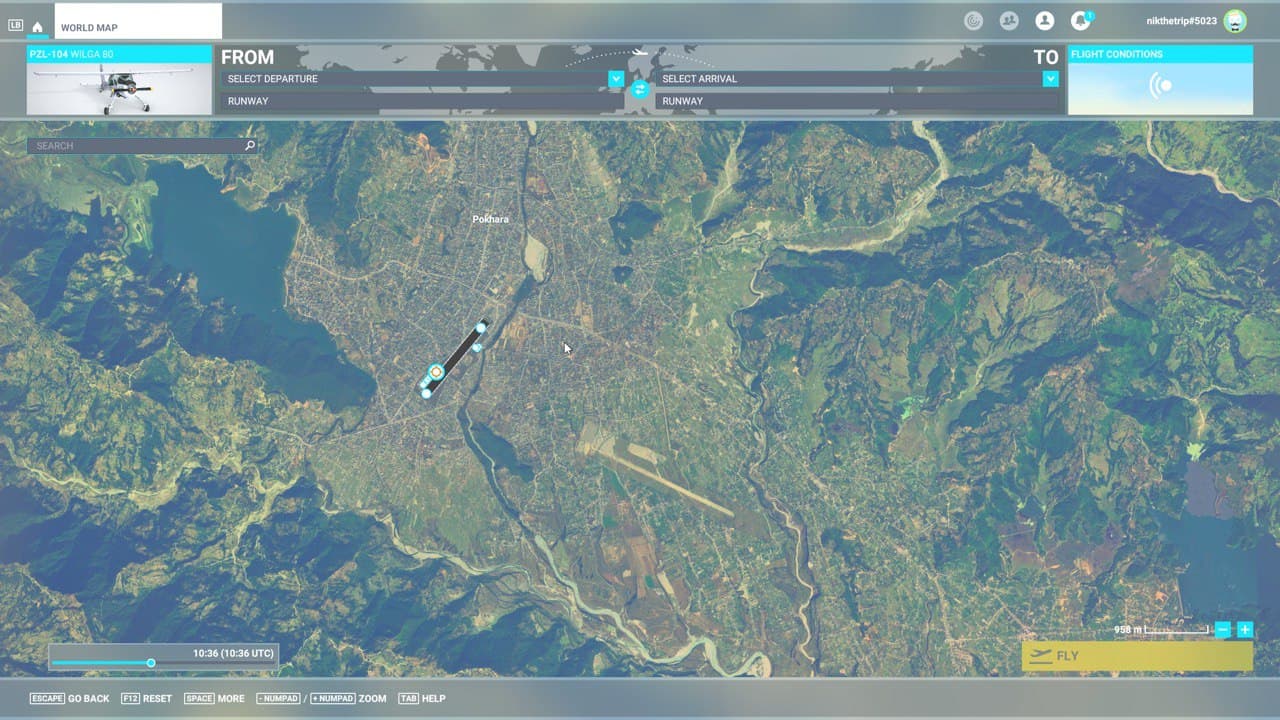Viewport: 1280px width, 720px height.
Task: Open the arrival Runway selector
Action: (x=857, y=101)
